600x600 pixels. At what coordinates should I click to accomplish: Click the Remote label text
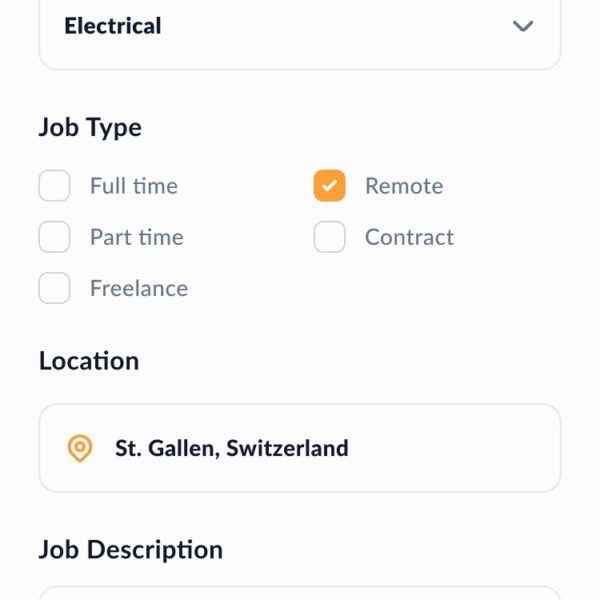click(404, 186)
